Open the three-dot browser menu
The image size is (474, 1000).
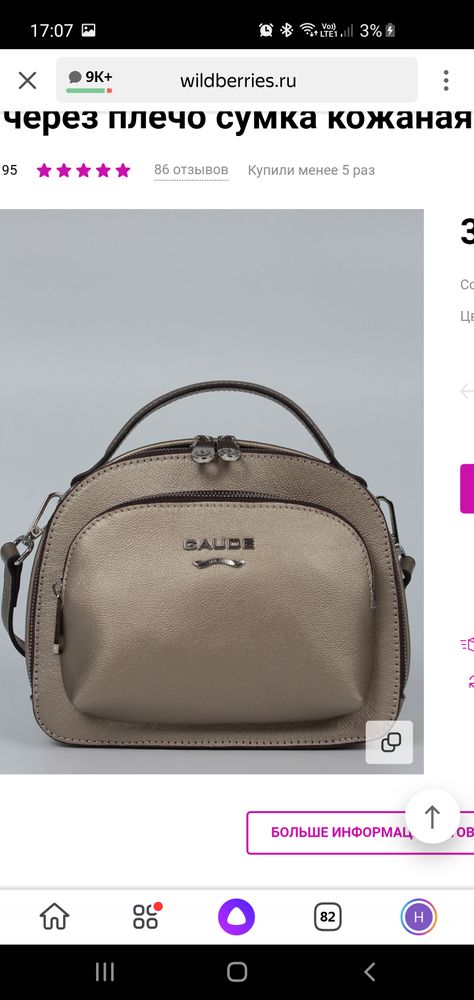click(446, 80)
